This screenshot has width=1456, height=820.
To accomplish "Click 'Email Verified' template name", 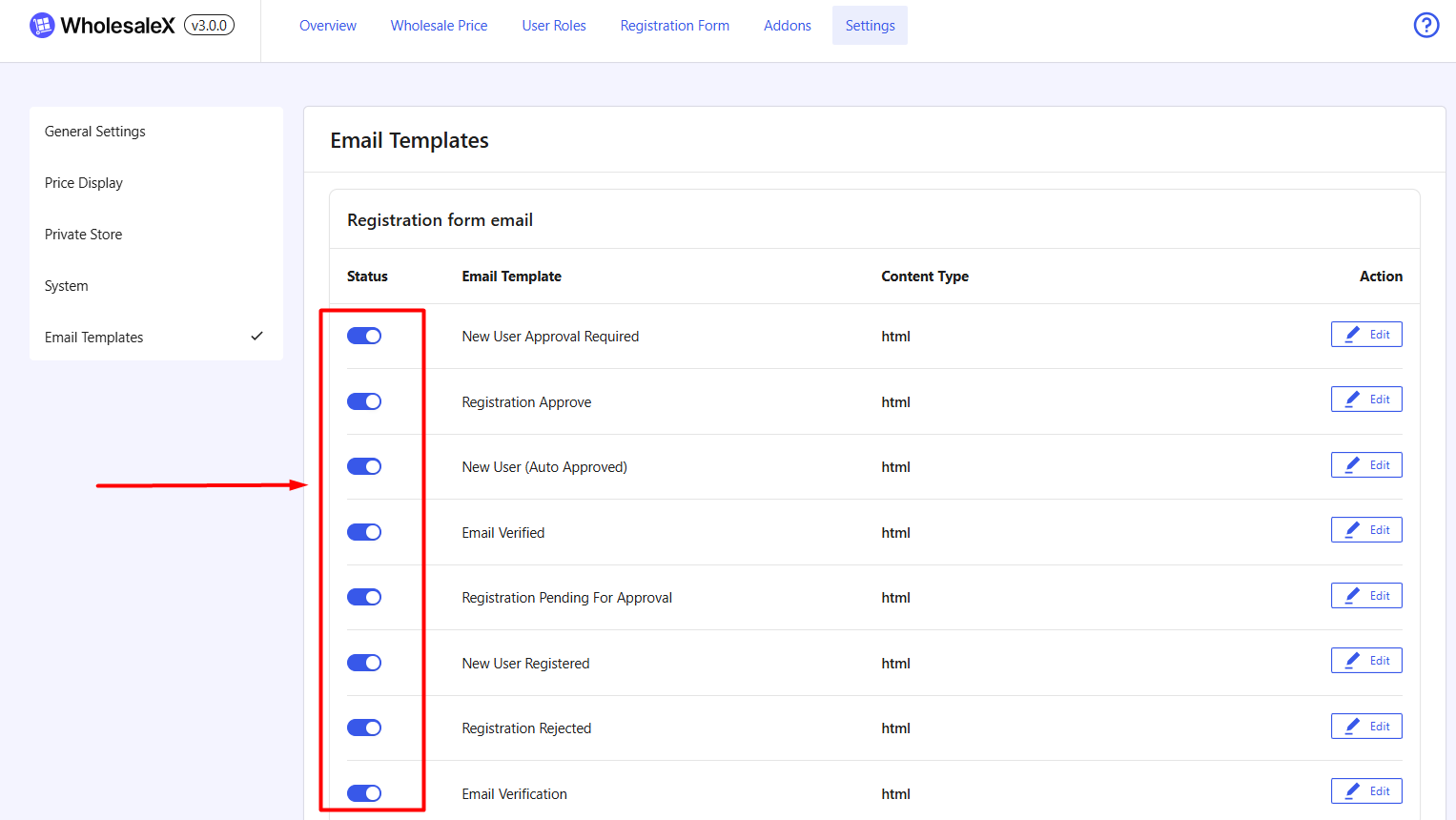I will point(503,533).
